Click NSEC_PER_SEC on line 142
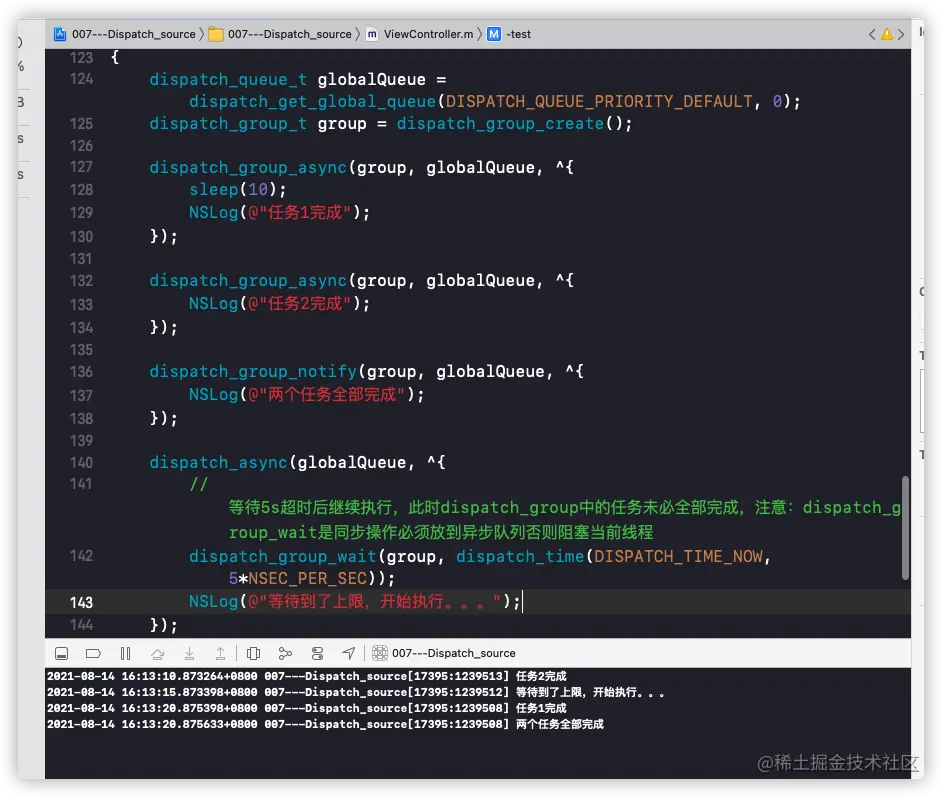Screen dimensions: 942x797 pyautogui.click(x=307, y=579)
